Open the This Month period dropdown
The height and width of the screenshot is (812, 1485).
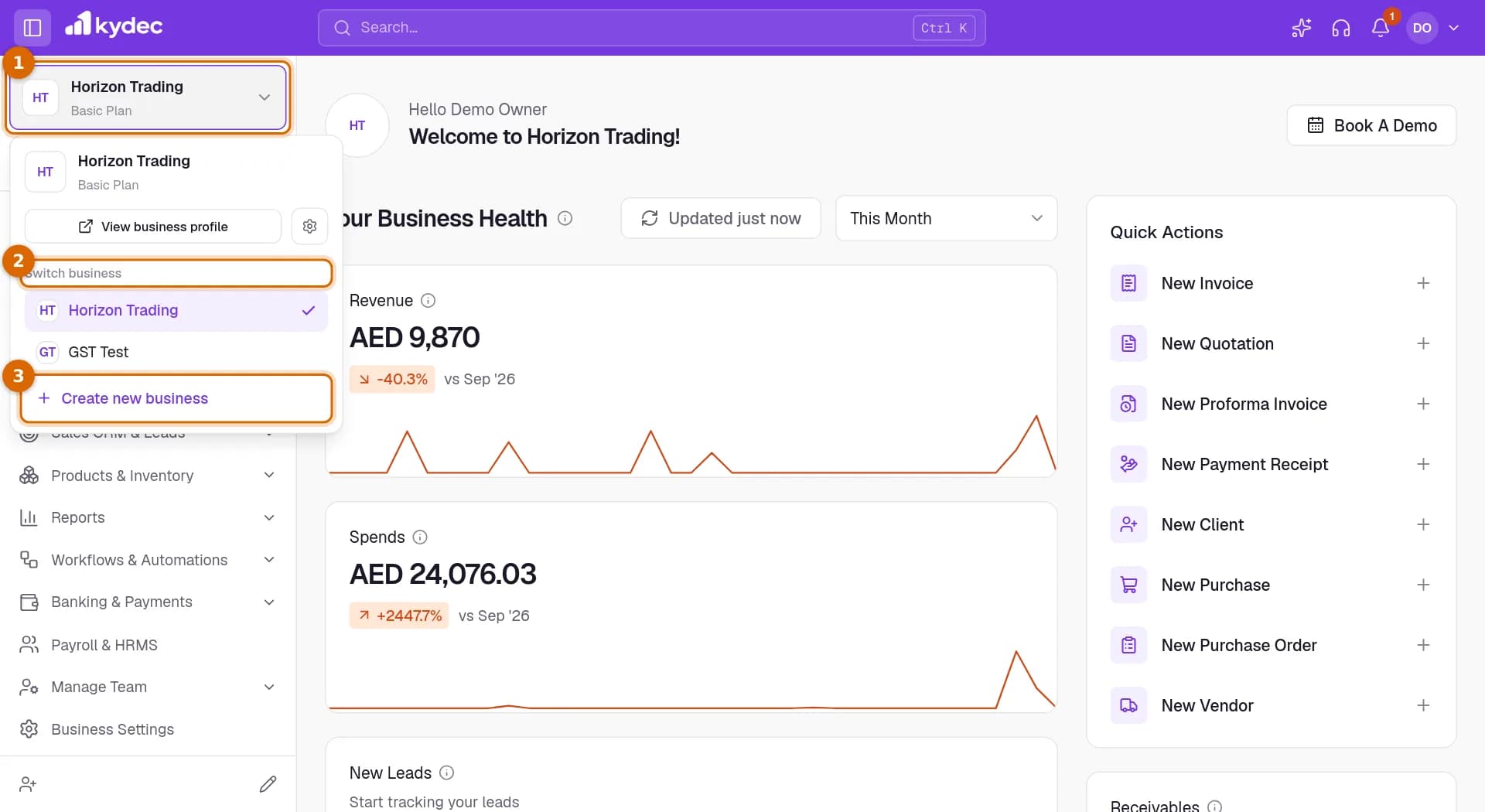(946, 218)
